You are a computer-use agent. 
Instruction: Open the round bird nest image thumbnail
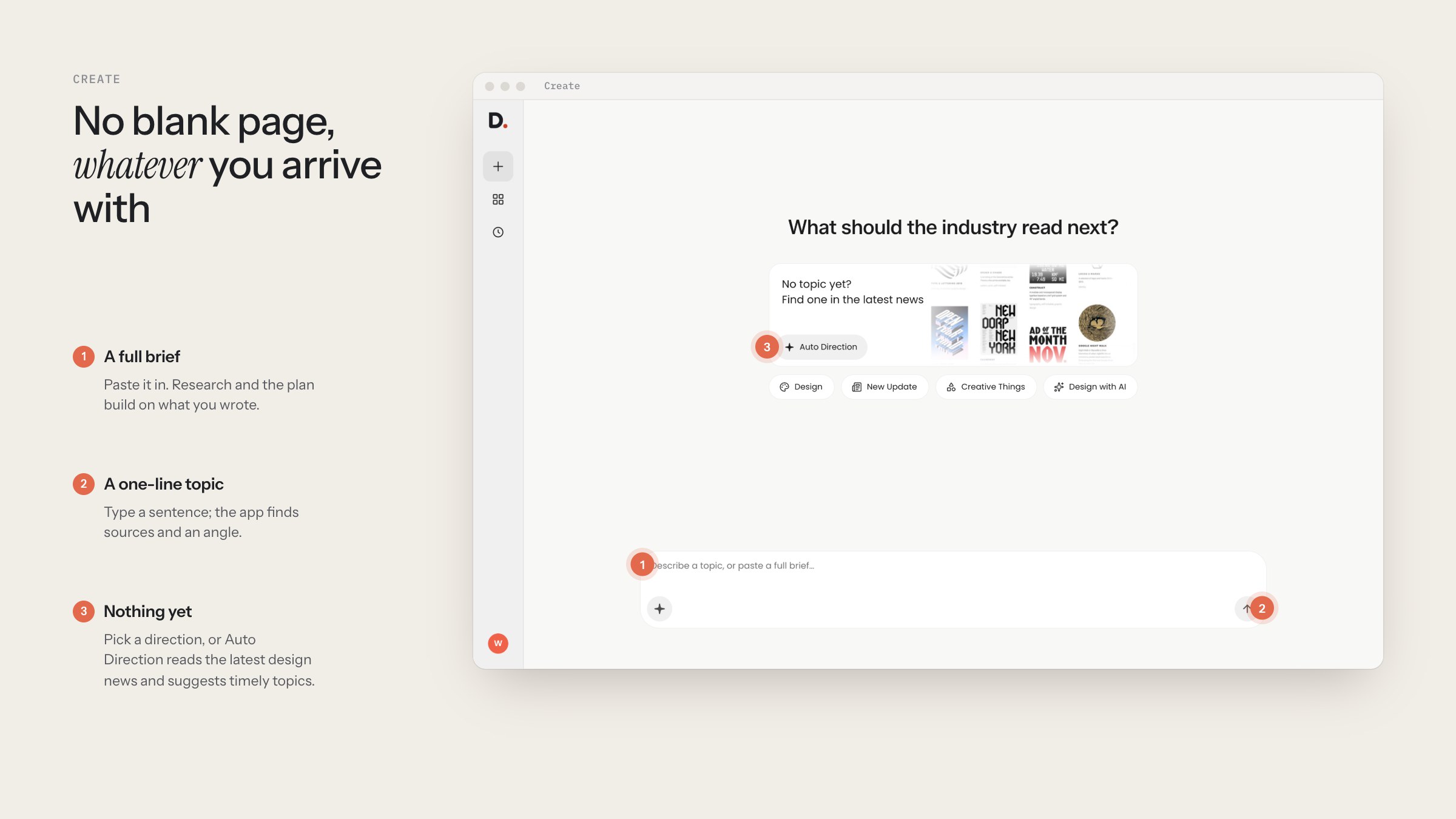pyautogui.click(x=1097, y=323)
